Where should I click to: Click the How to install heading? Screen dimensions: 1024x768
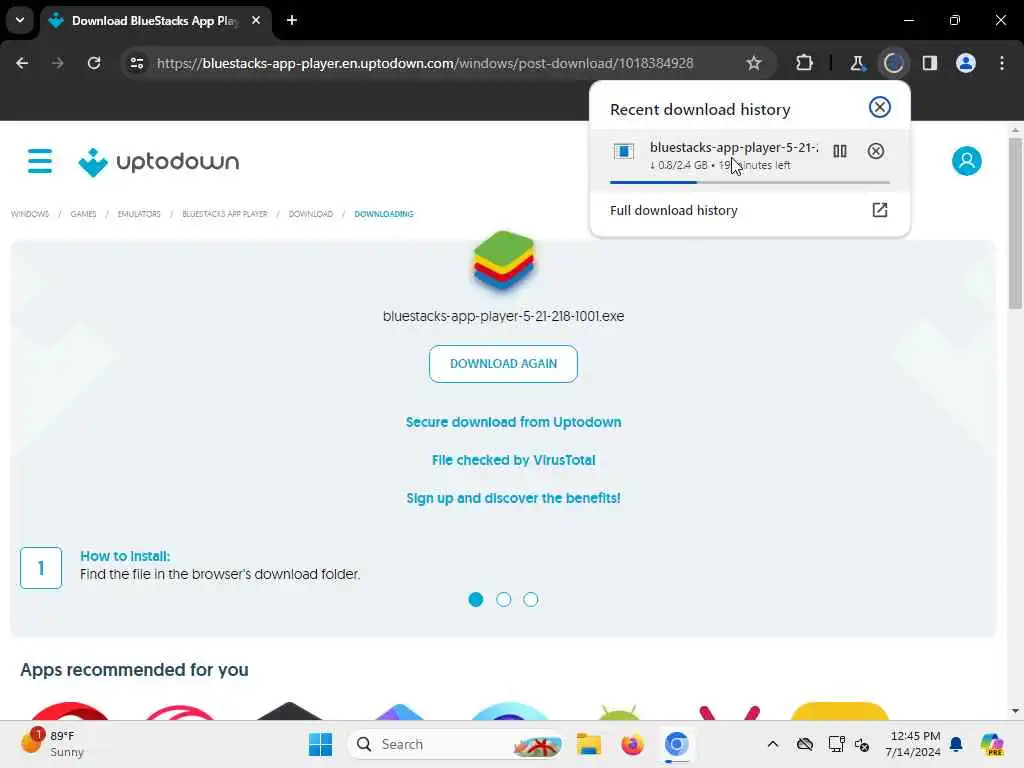[x=125, y=556]
